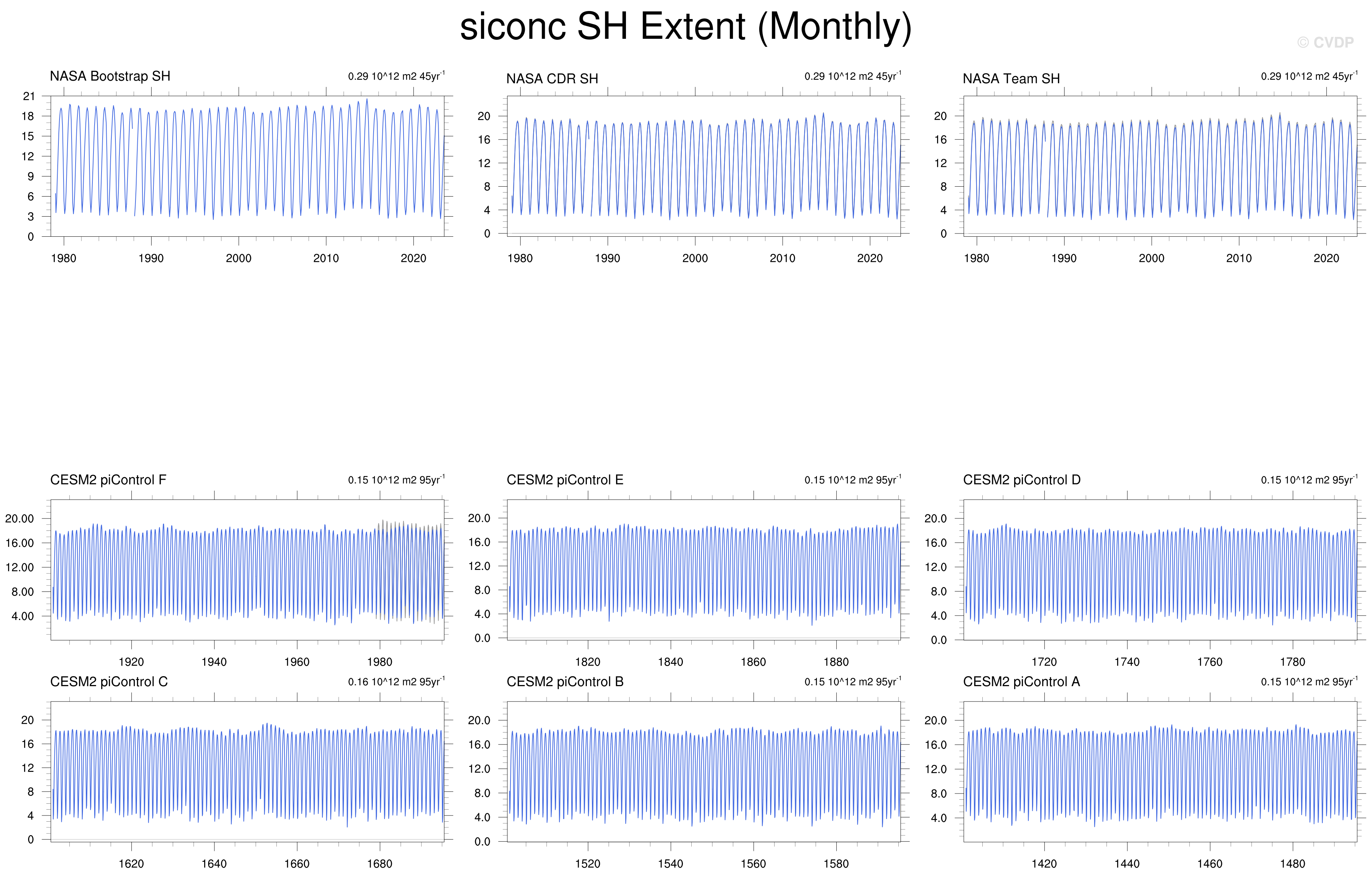
Task: Click the 1740 tick under piControl D chart
Action: click(x=1127, y=662)
